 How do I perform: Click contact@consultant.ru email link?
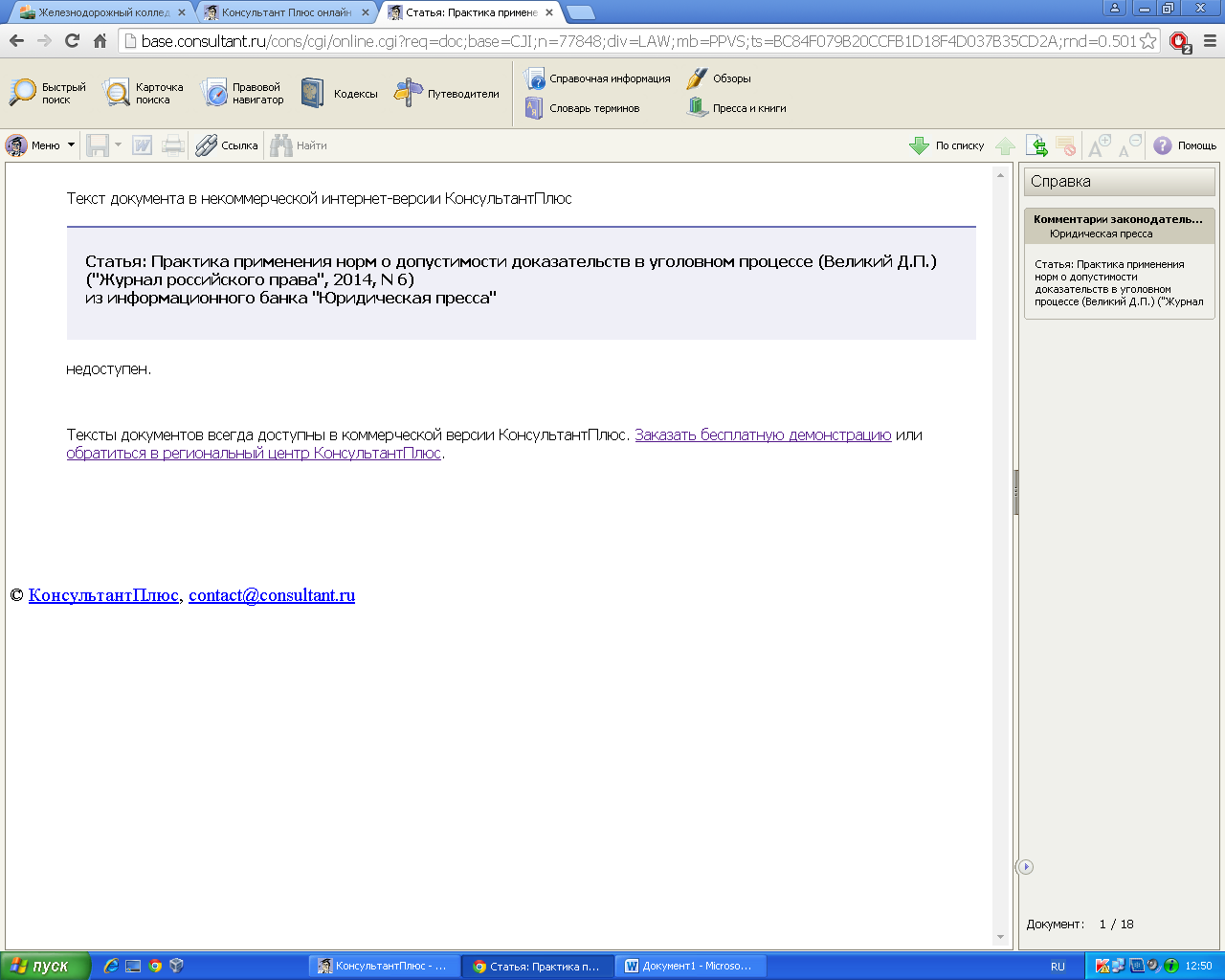(x=272, y=595)
